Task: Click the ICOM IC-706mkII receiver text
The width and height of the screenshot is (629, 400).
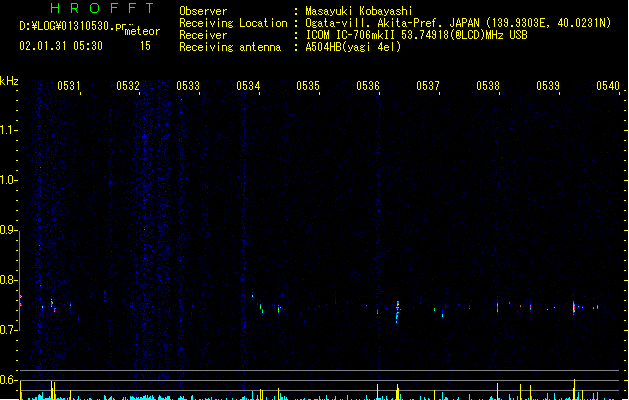Action: tap(416, 35)
